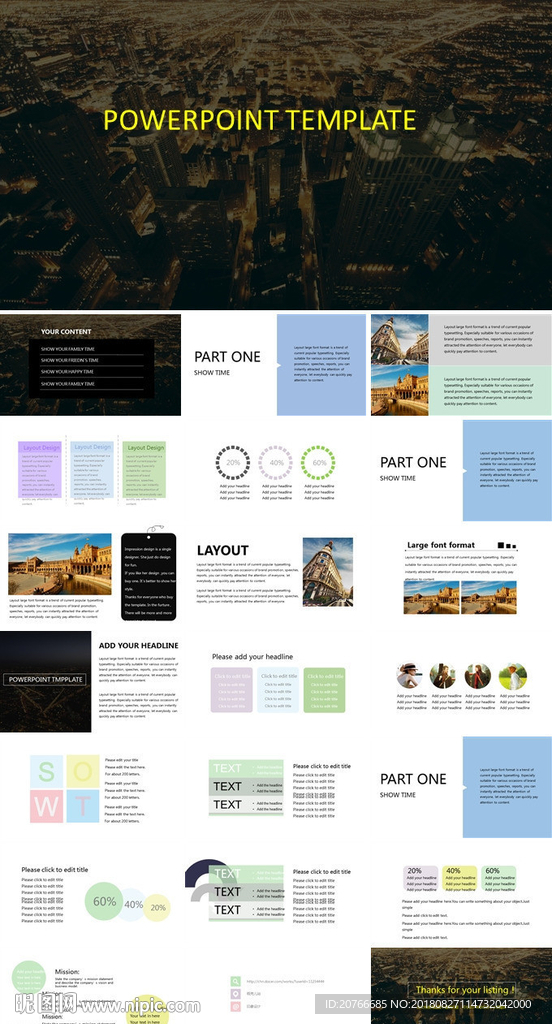552x1024 pixels.
Task: Click the POWERPOINT TMPPLATE outlined label
Action: [x=46, y=679]
